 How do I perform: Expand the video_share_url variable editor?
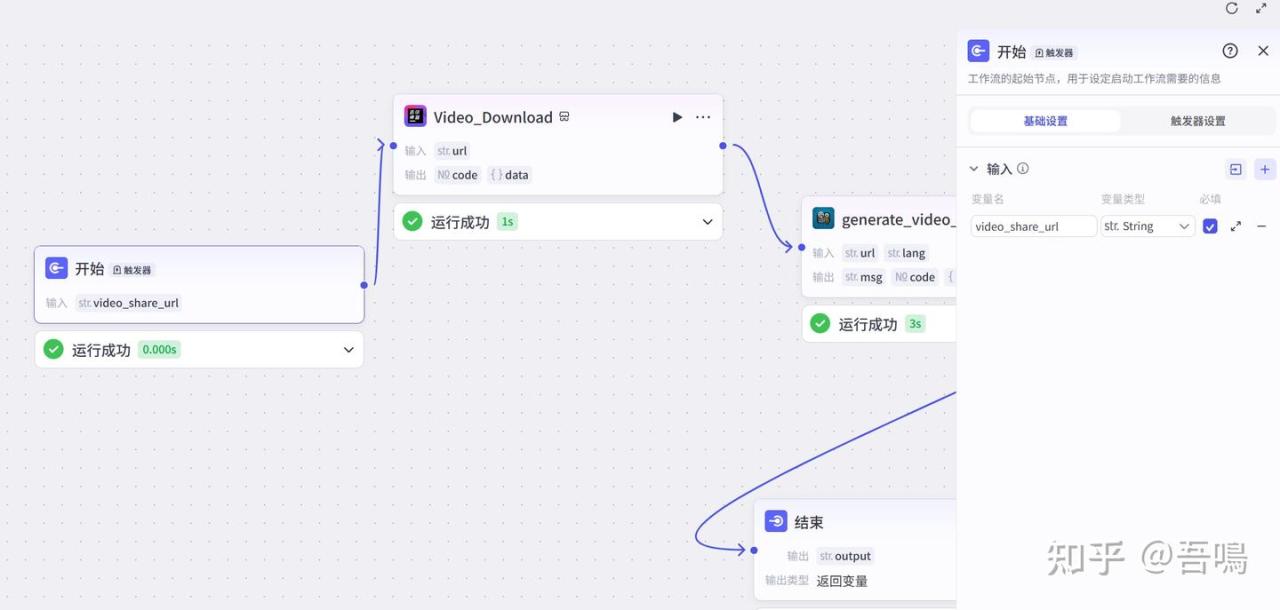pyautogui.click(x=1236, y=227)
